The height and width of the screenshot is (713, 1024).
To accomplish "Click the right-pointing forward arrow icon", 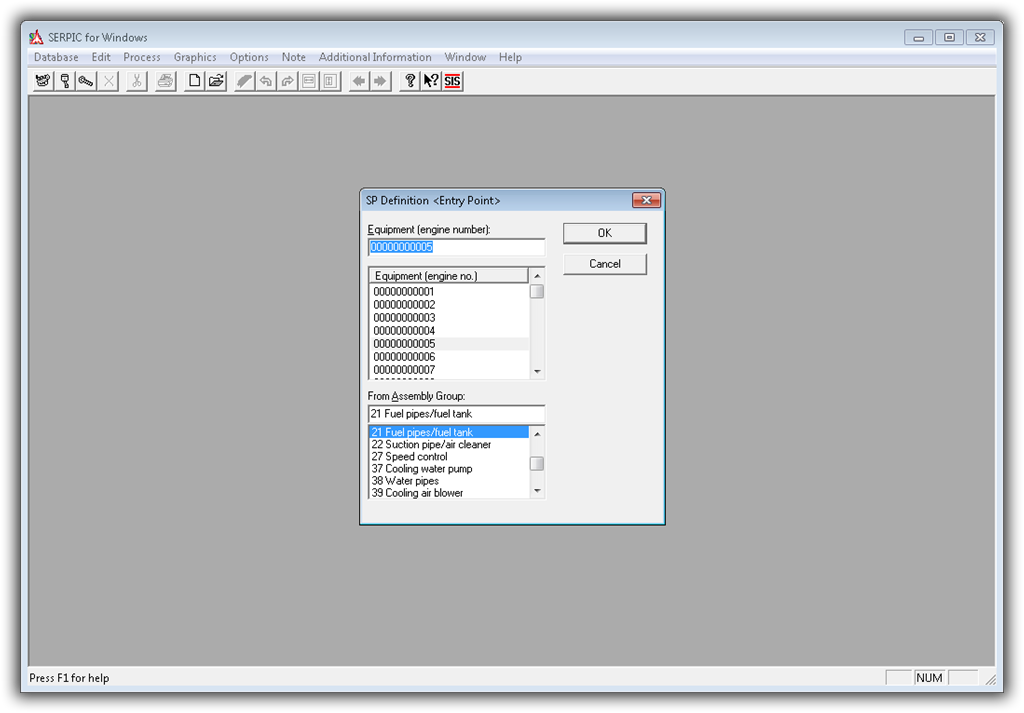I will coord(380,82).
